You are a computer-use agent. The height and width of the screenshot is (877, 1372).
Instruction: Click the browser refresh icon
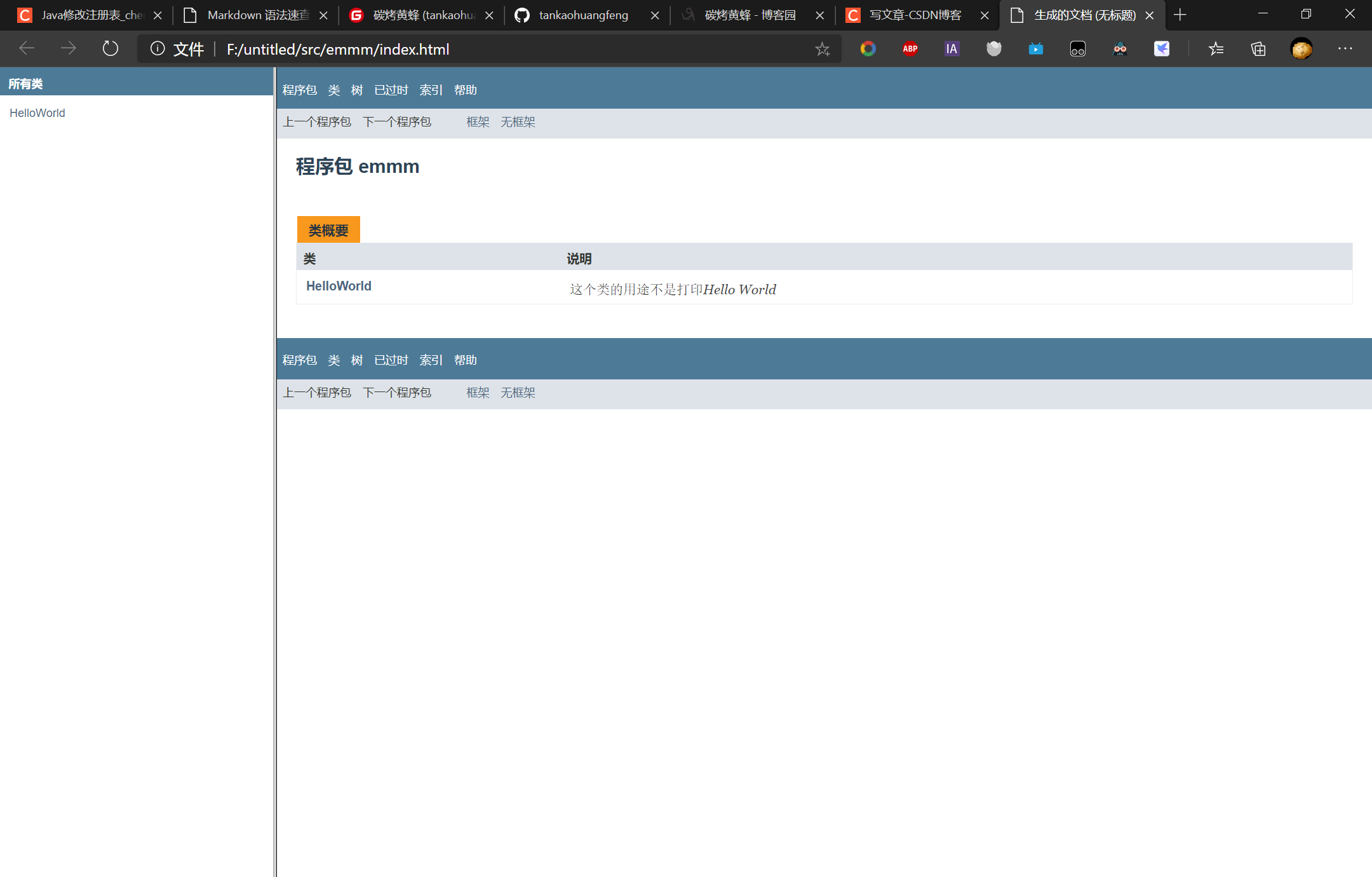pyautogui.click(x=109, y=48)
